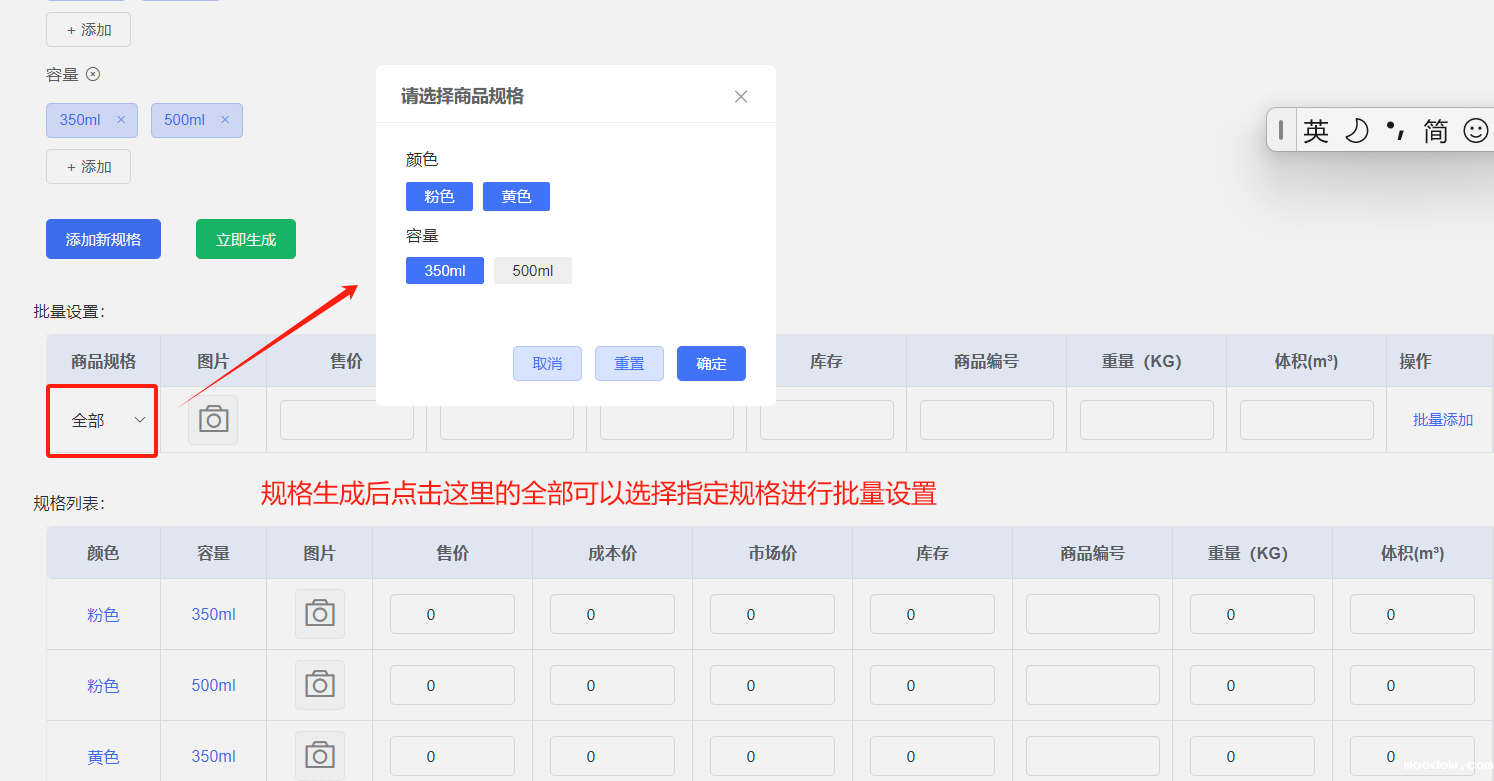Click the 取消 button in dialog
Image resolution: width=1494 pixels, height=781 pixels.
(547, 364)
